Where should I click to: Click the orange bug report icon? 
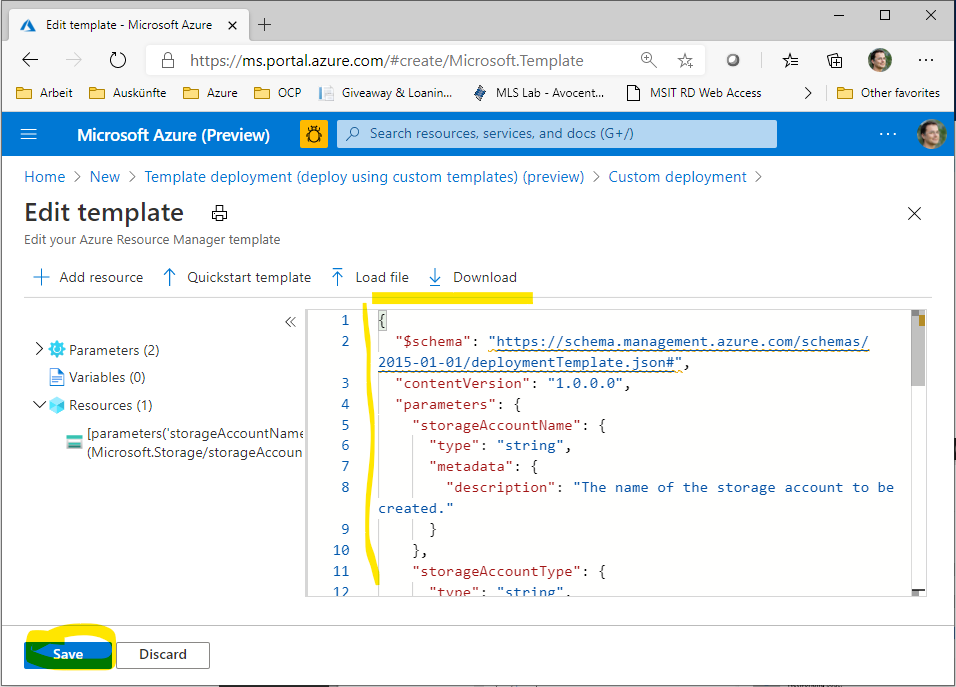click(313, 133)
